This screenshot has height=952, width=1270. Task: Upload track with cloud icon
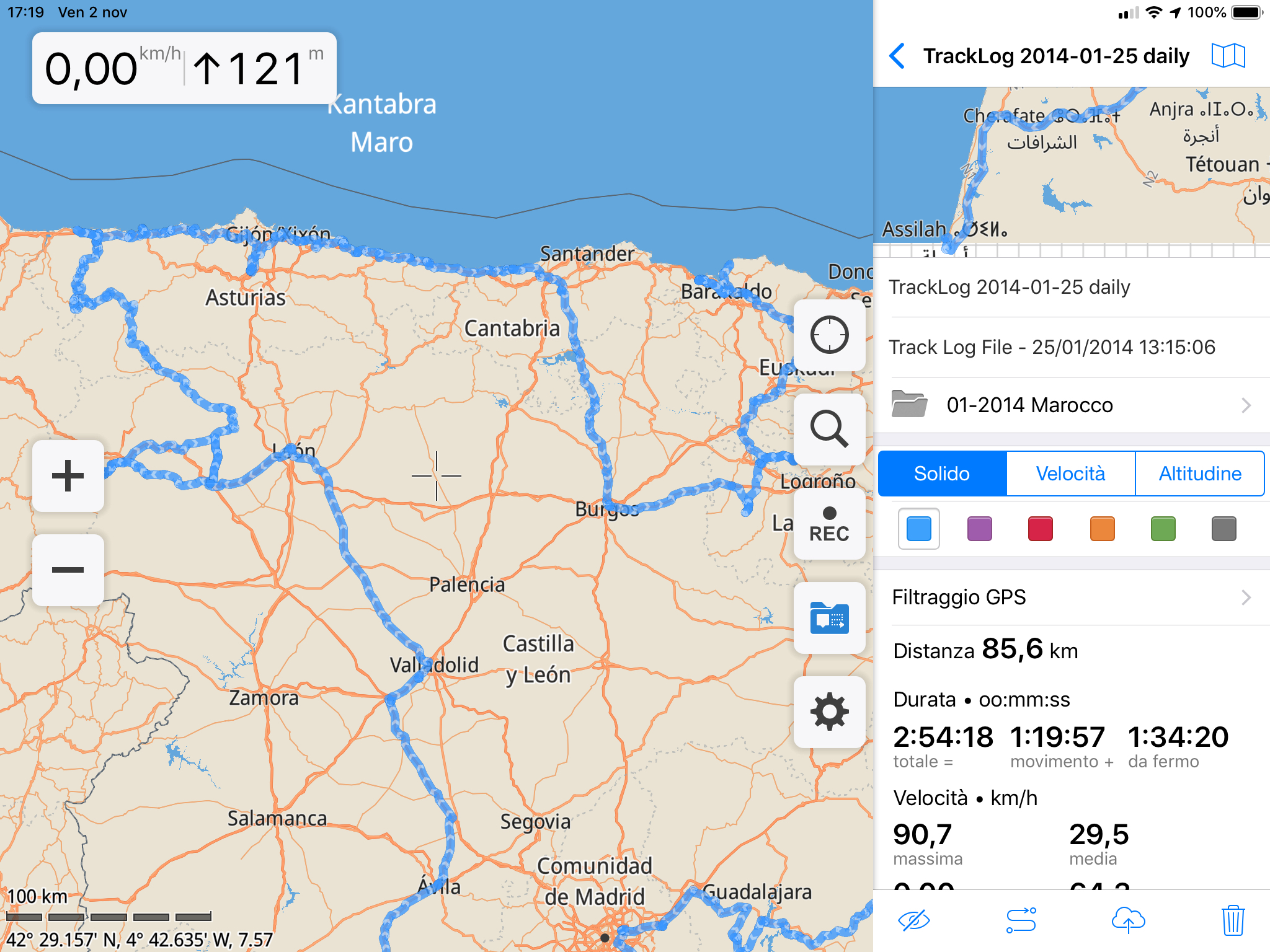pyautogui.click(x=1128, y=920)
